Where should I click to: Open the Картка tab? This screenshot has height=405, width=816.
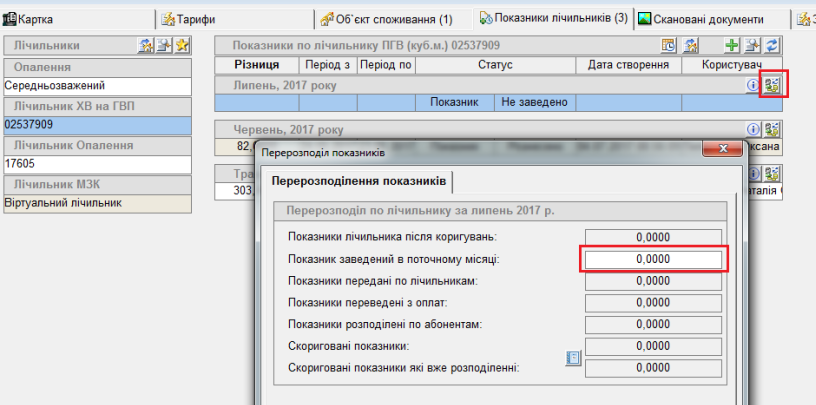[30, 19]
